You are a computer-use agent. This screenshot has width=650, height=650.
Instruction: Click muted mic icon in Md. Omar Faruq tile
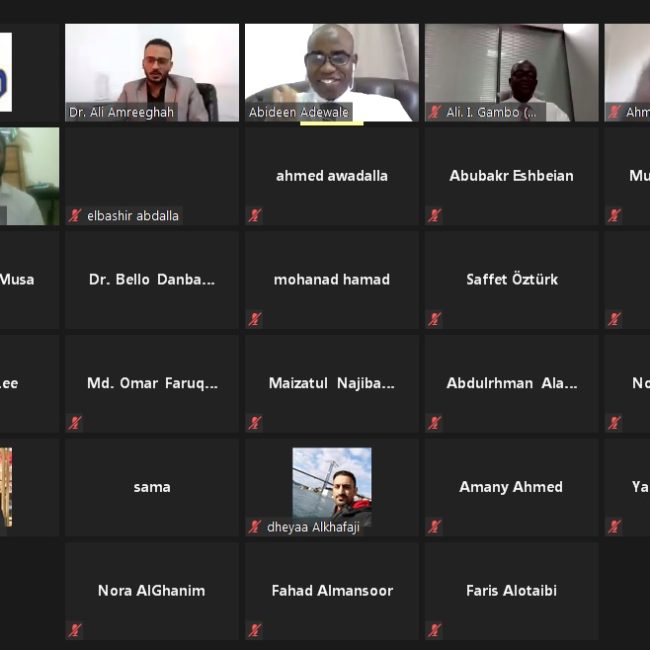pos(75,423)
